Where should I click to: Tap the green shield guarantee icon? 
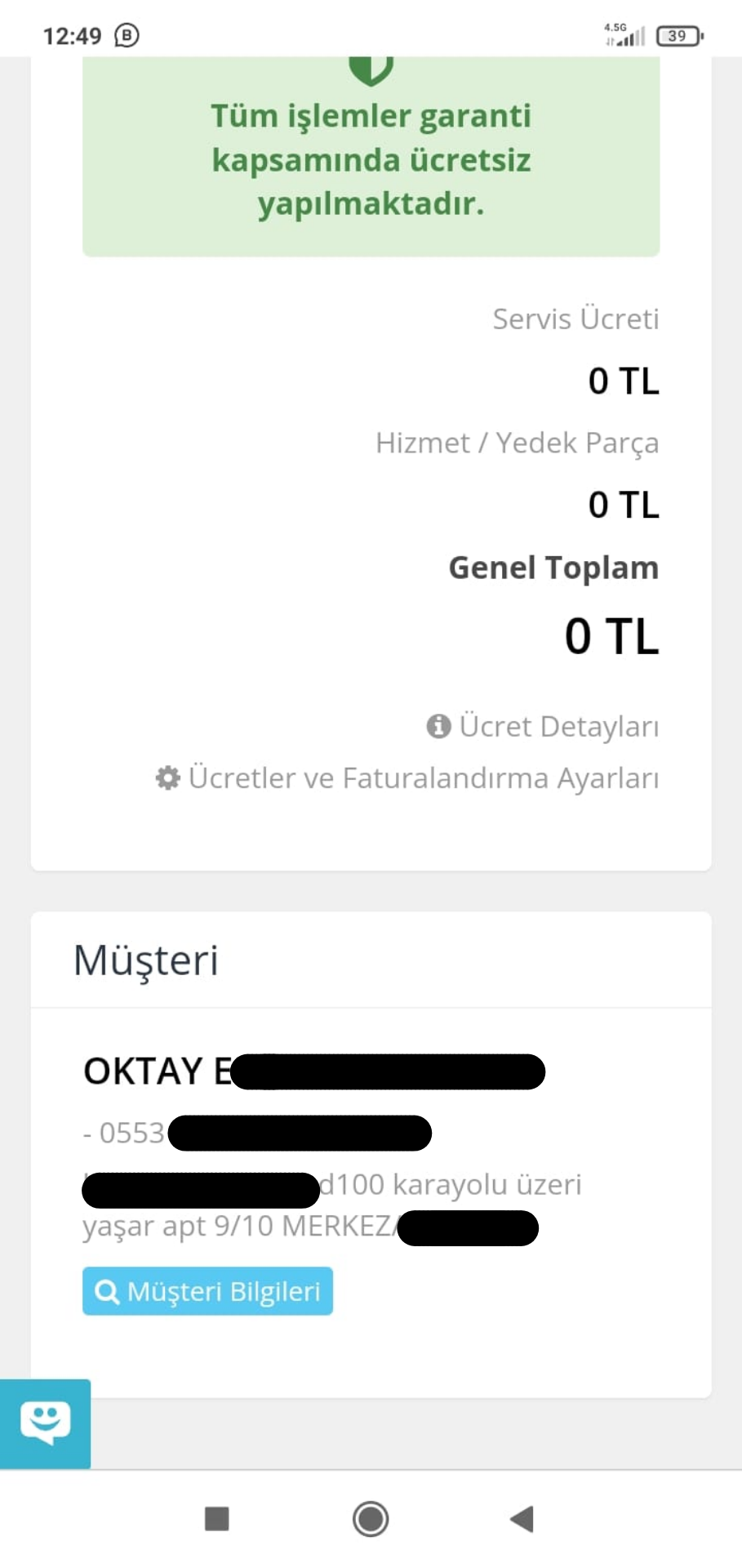click(371, 69)
